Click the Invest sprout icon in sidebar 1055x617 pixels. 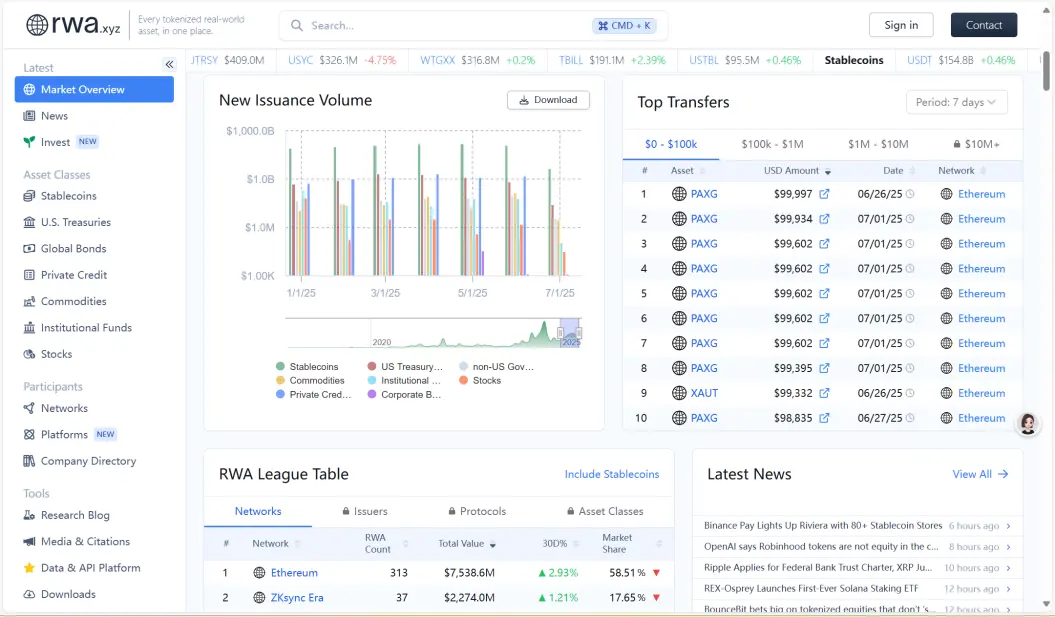[x=30, y=142]
